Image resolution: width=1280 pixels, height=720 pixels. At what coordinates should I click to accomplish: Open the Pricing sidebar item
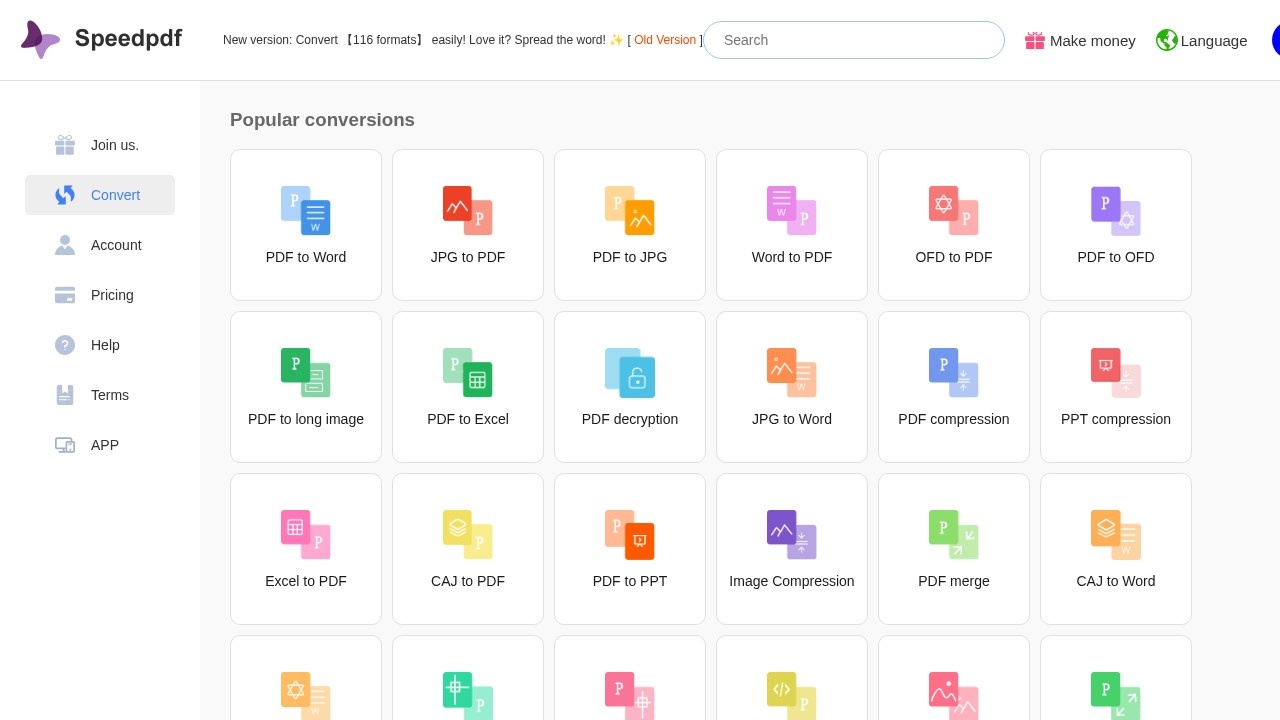[x=100, y=295]
